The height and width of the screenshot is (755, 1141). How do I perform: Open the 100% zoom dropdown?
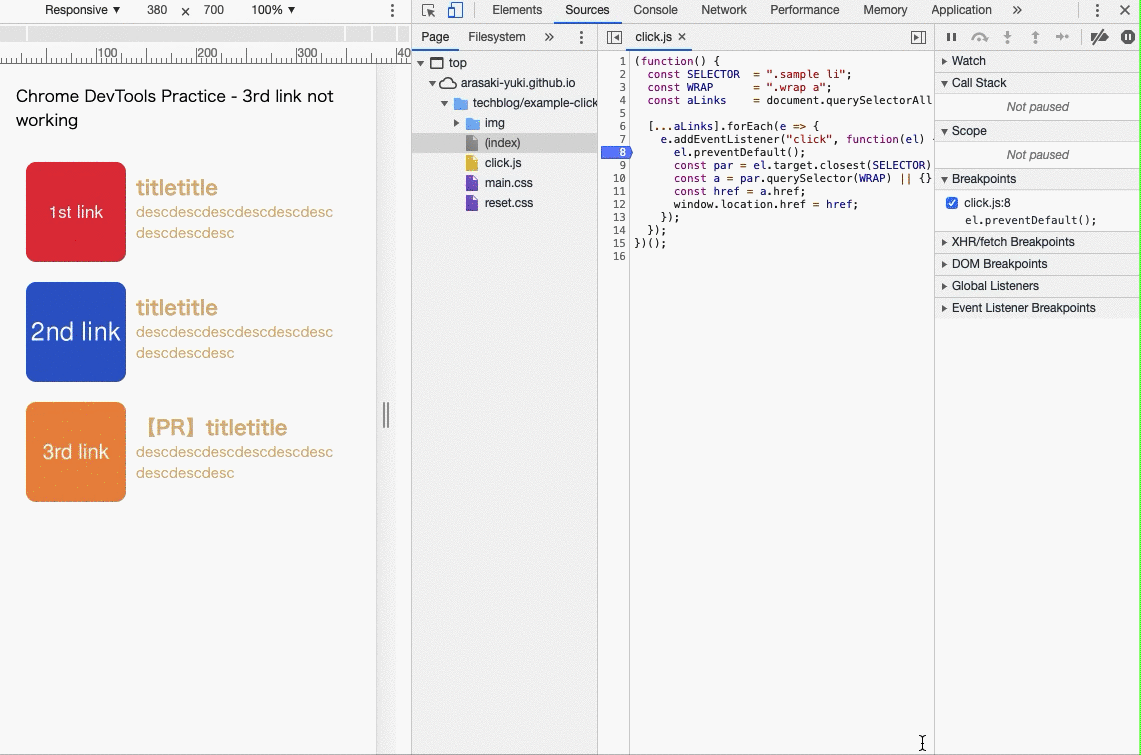(x=273, y=10)
